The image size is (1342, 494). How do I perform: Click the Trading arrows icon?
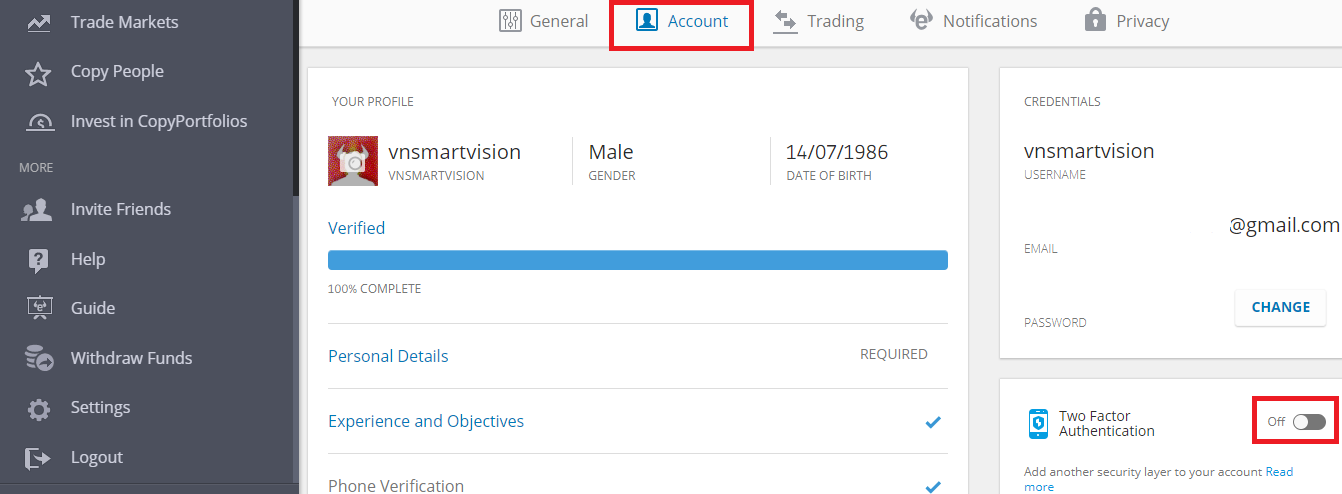[x=785, y=21]
